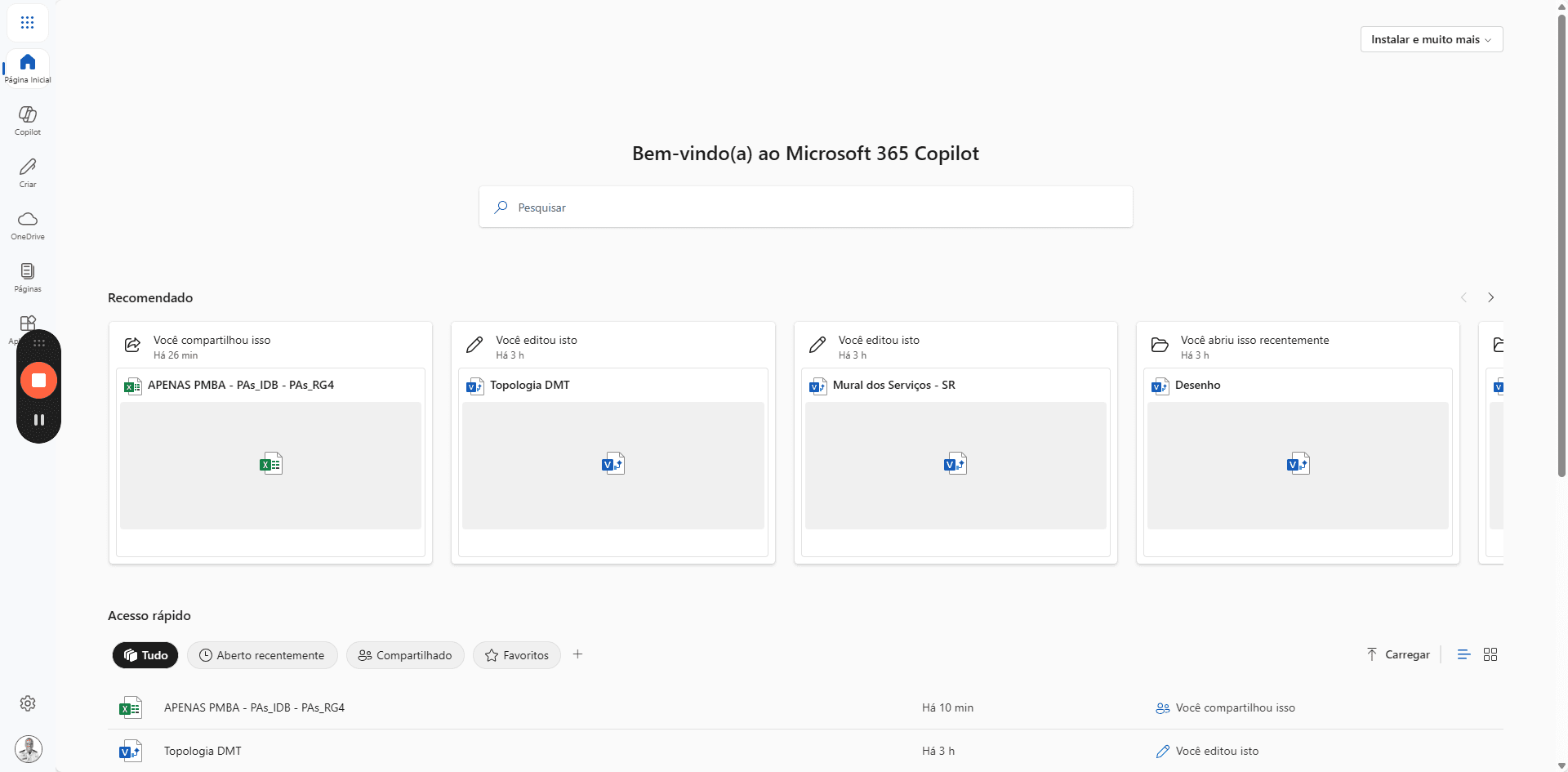Select Aberto recentemente filter
Viewport: 1568px width, 772px height.
[x=262, y=655]
